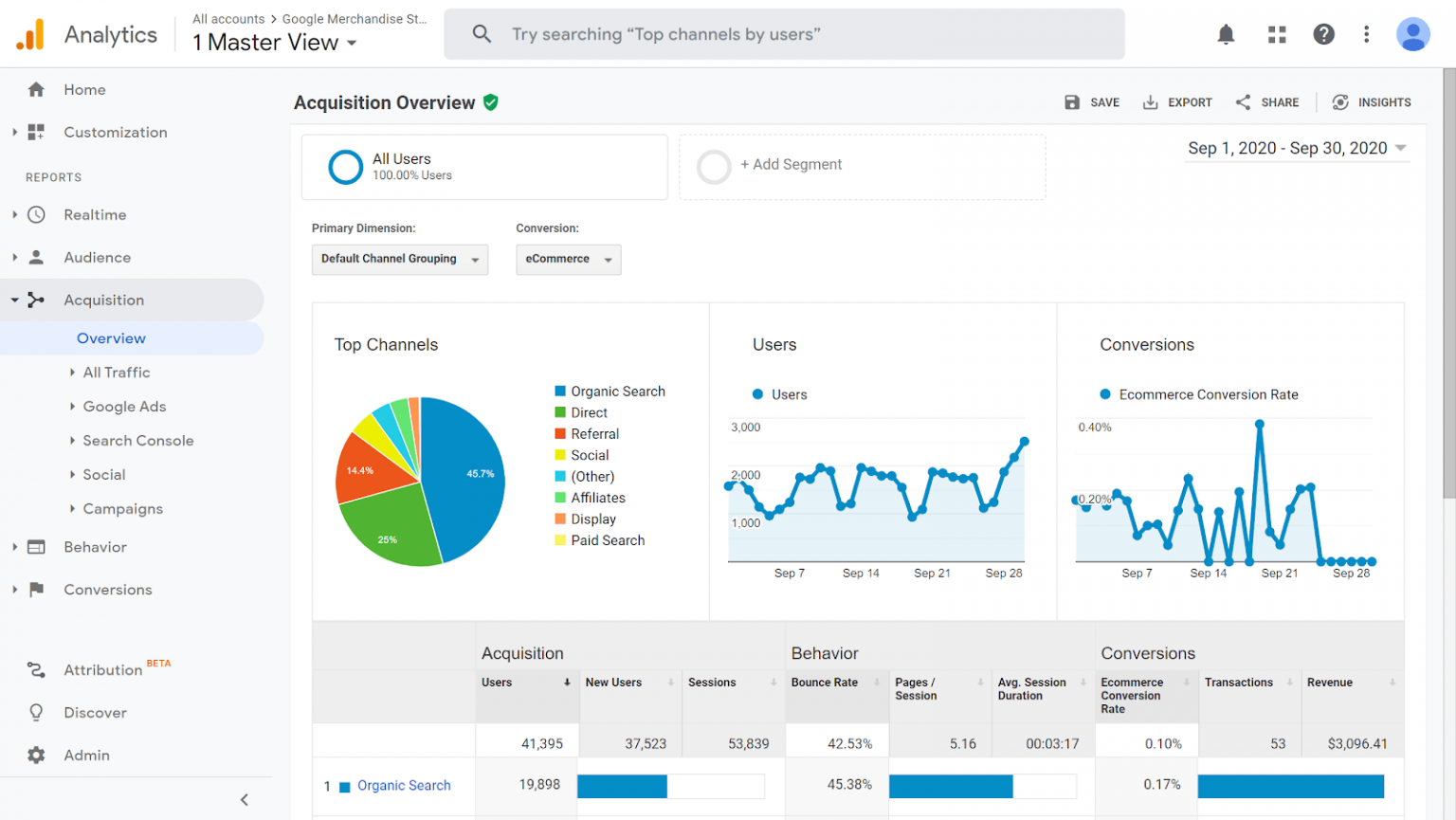
Task: Click the Organic Search channel link
Action: click(404, 786)
